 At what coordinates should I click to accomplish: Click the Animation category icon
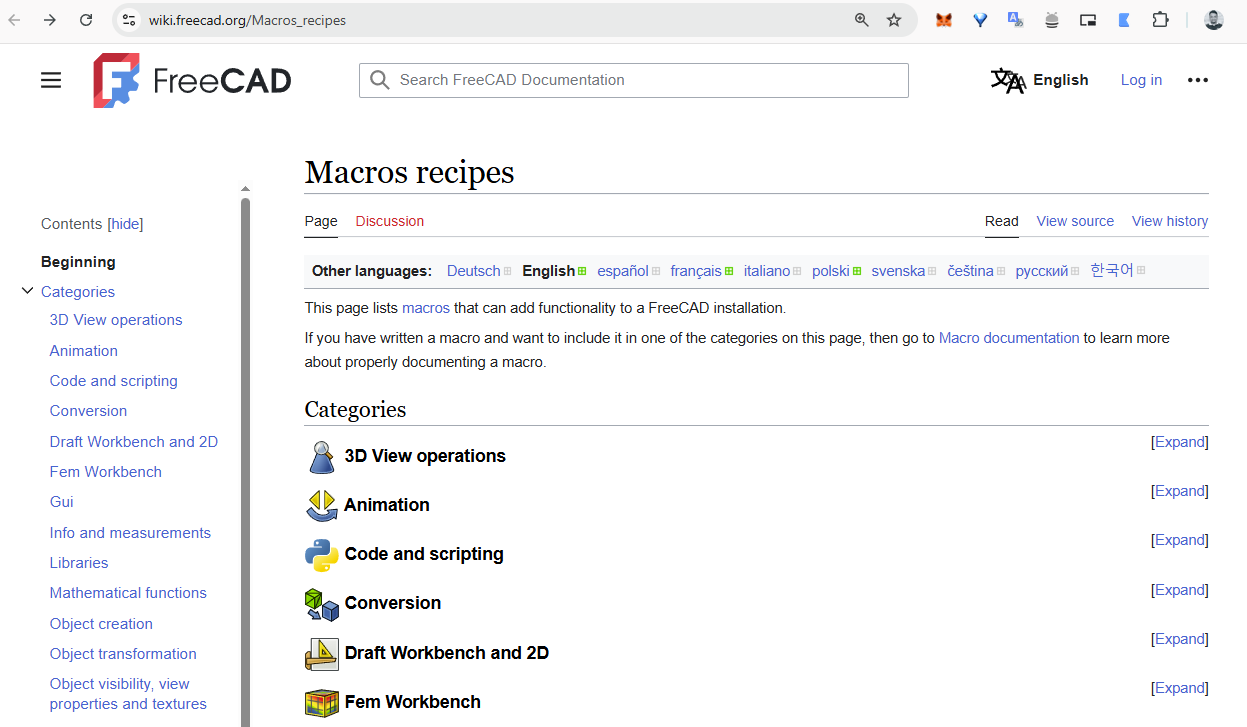click(321, 506)
